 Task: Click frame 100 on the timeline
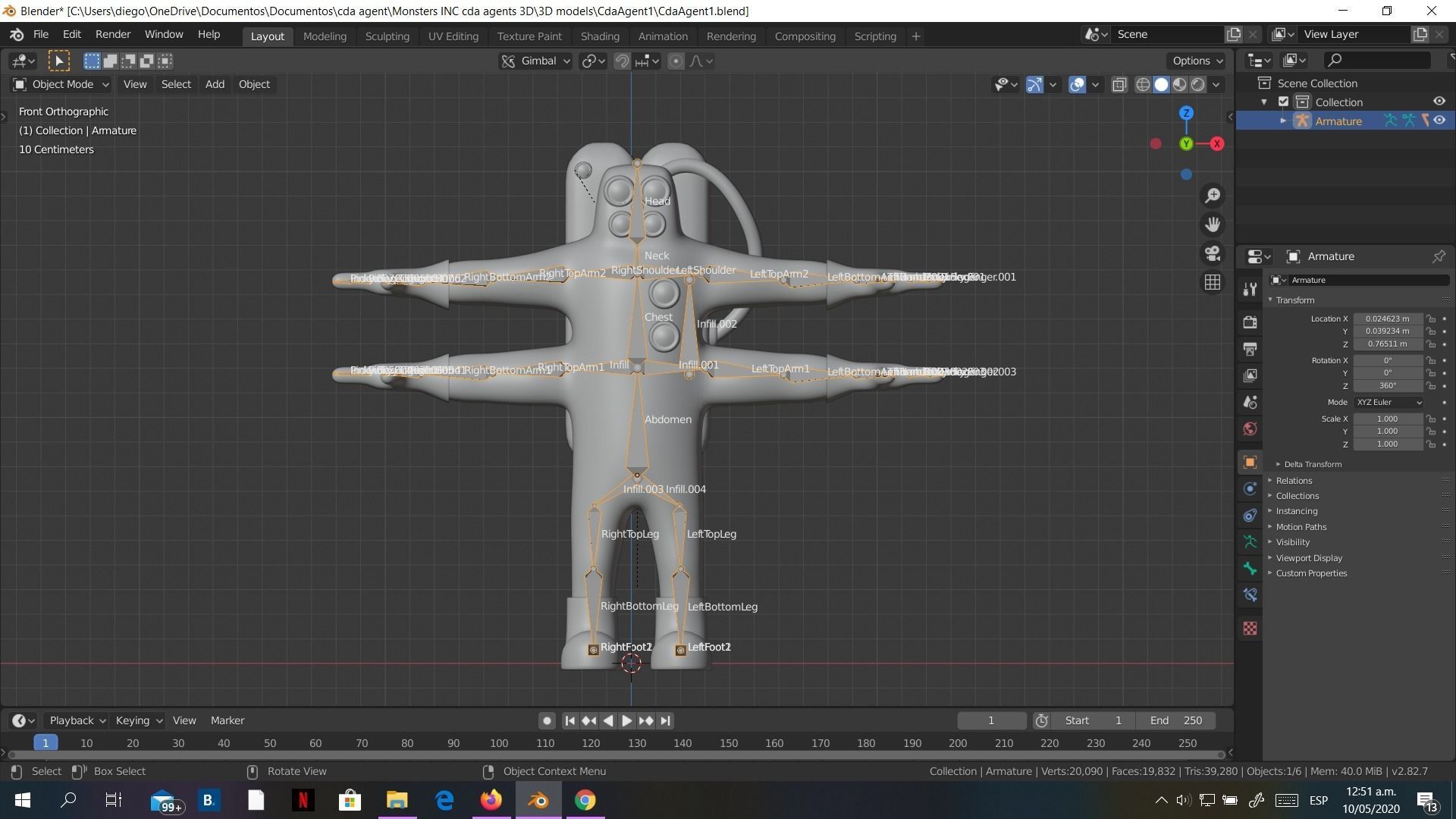499,743
